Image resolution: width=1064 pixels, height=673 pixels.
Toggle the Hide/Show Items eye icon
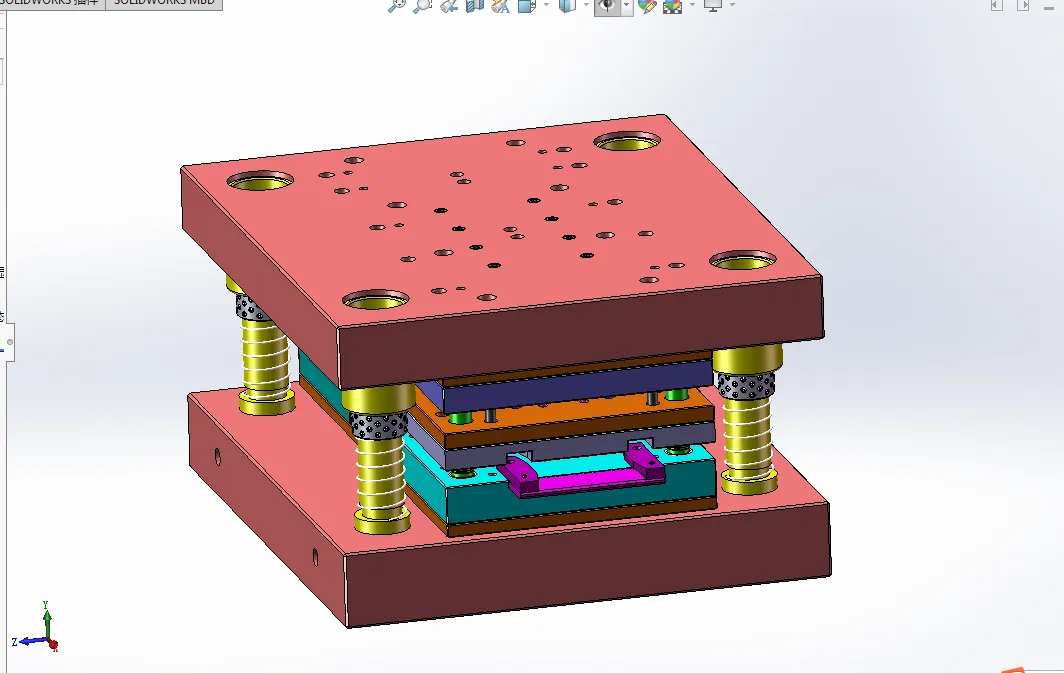click(x=607, y=5)
